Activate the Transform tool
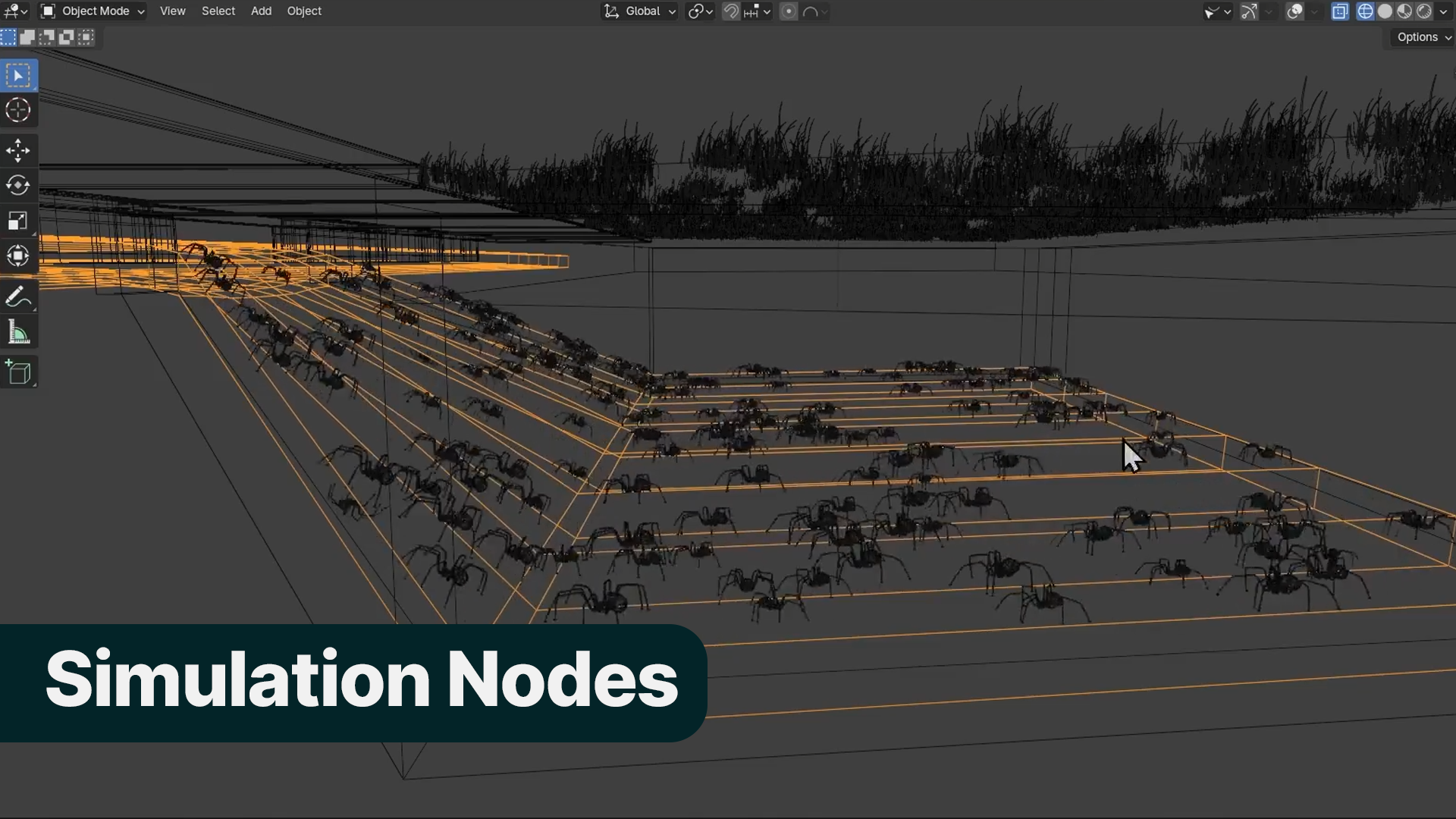The height and width of the screenshot is (819, 1456). click(x=18, y=256)
